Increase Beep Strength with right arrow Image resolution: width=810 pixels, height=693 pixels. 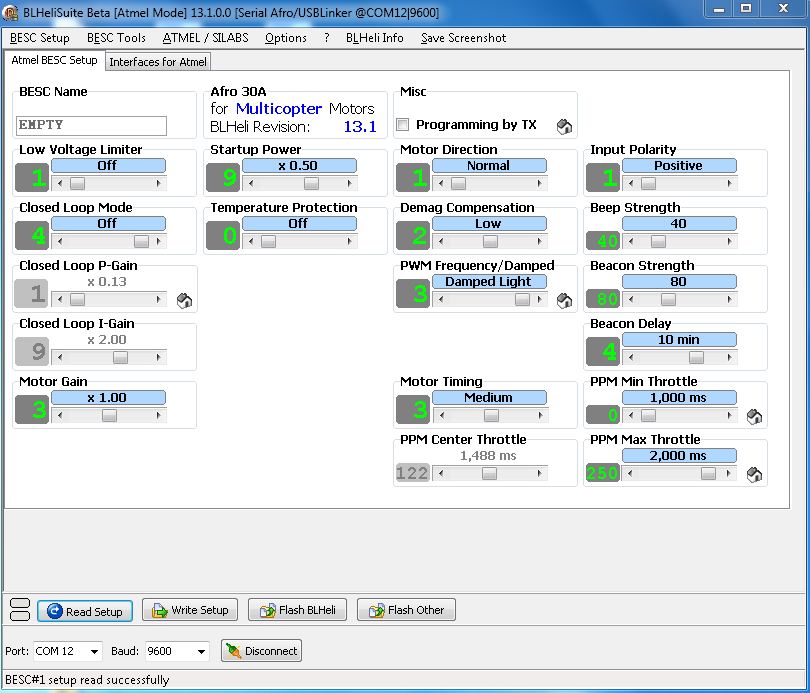[729, 241]
